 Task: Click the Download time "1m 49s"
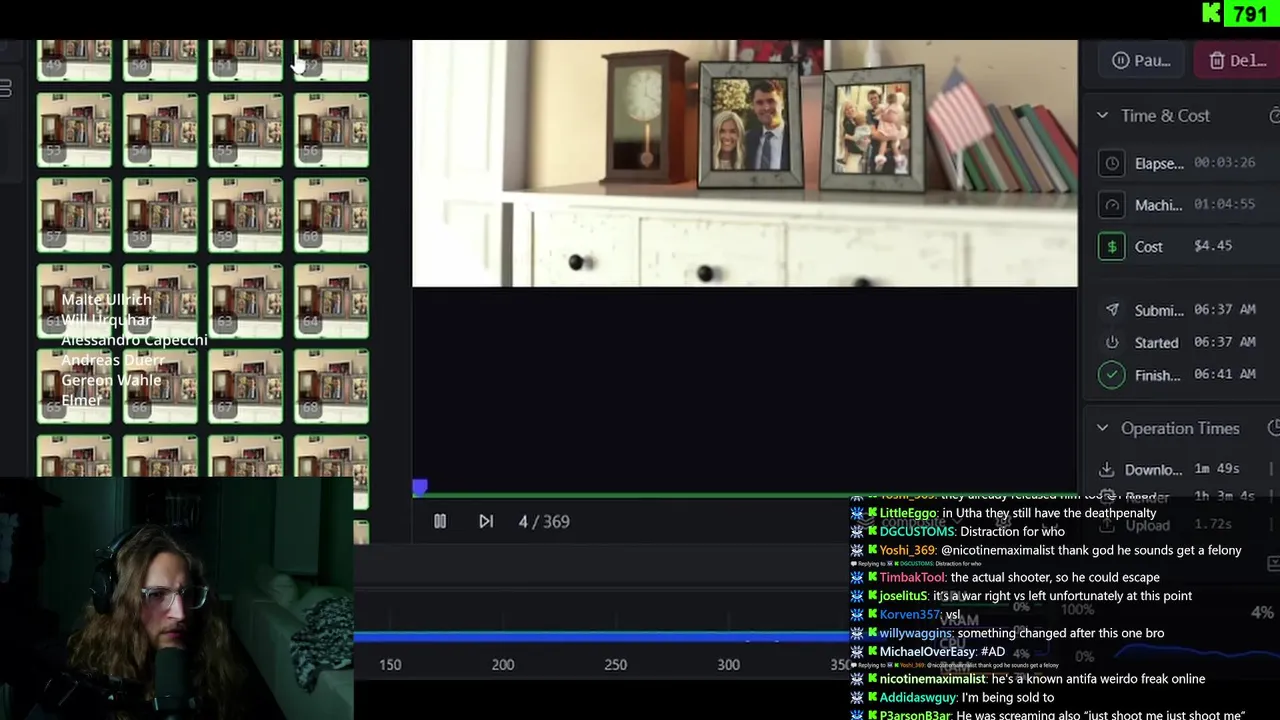(x=1217, y=469)
